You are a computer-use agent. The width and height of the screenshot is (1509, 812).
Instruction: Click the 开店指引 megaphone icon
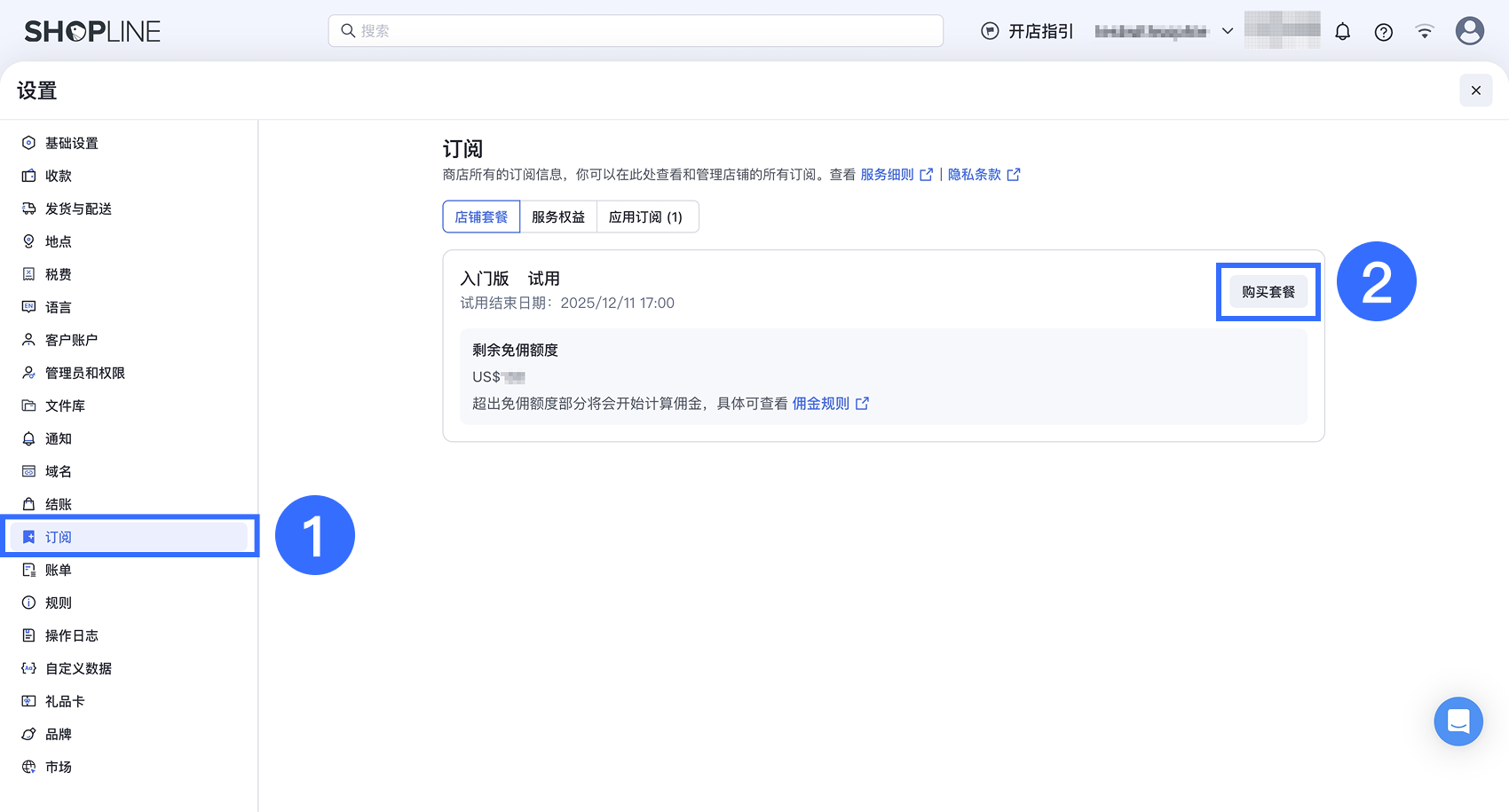[x=988, y=30]
